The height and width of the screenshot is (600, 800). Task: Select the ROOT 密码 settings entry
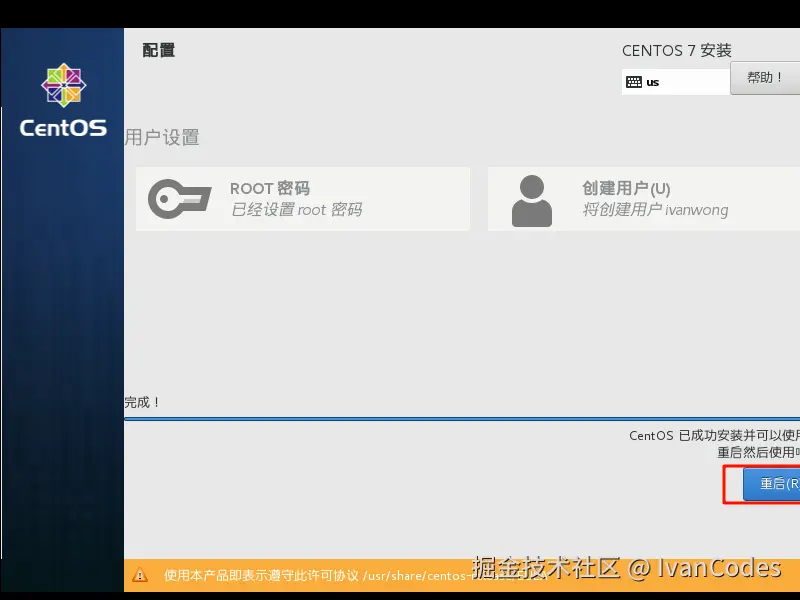(x=300, y=197)
